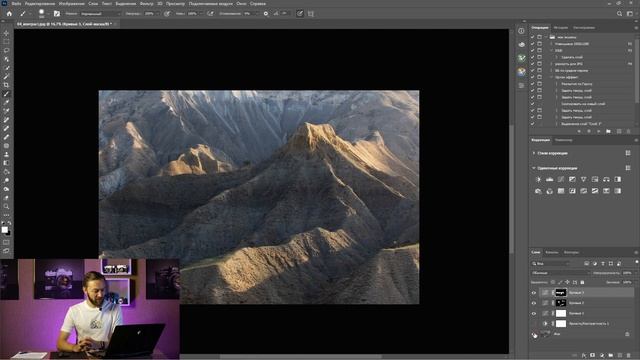Open smoothing options gear icon
The image size is (640, 360).
coord(266,13)
